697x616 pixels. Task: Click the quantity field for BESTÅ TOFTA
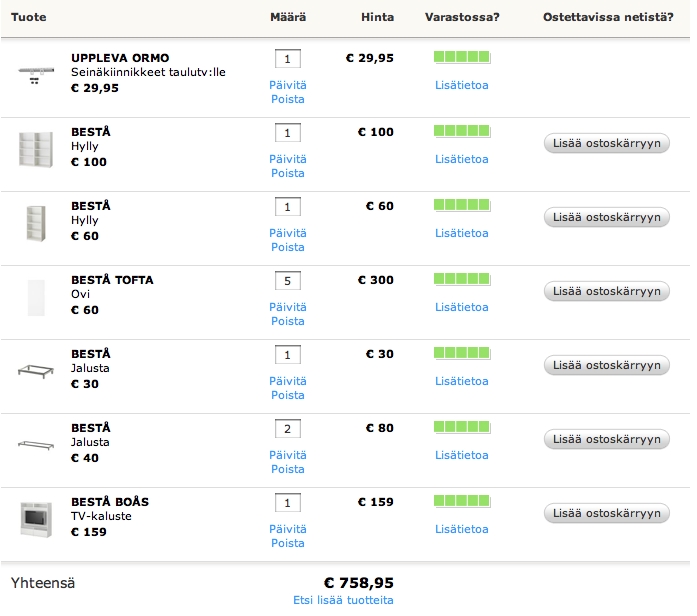(x=287, y=281)
